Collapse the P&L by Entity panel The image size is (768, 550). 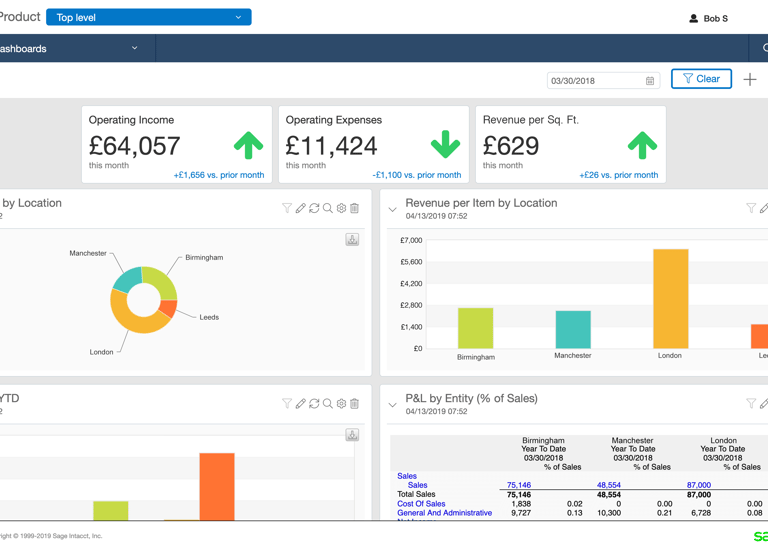pyautogui.click(x=392, y=405)
